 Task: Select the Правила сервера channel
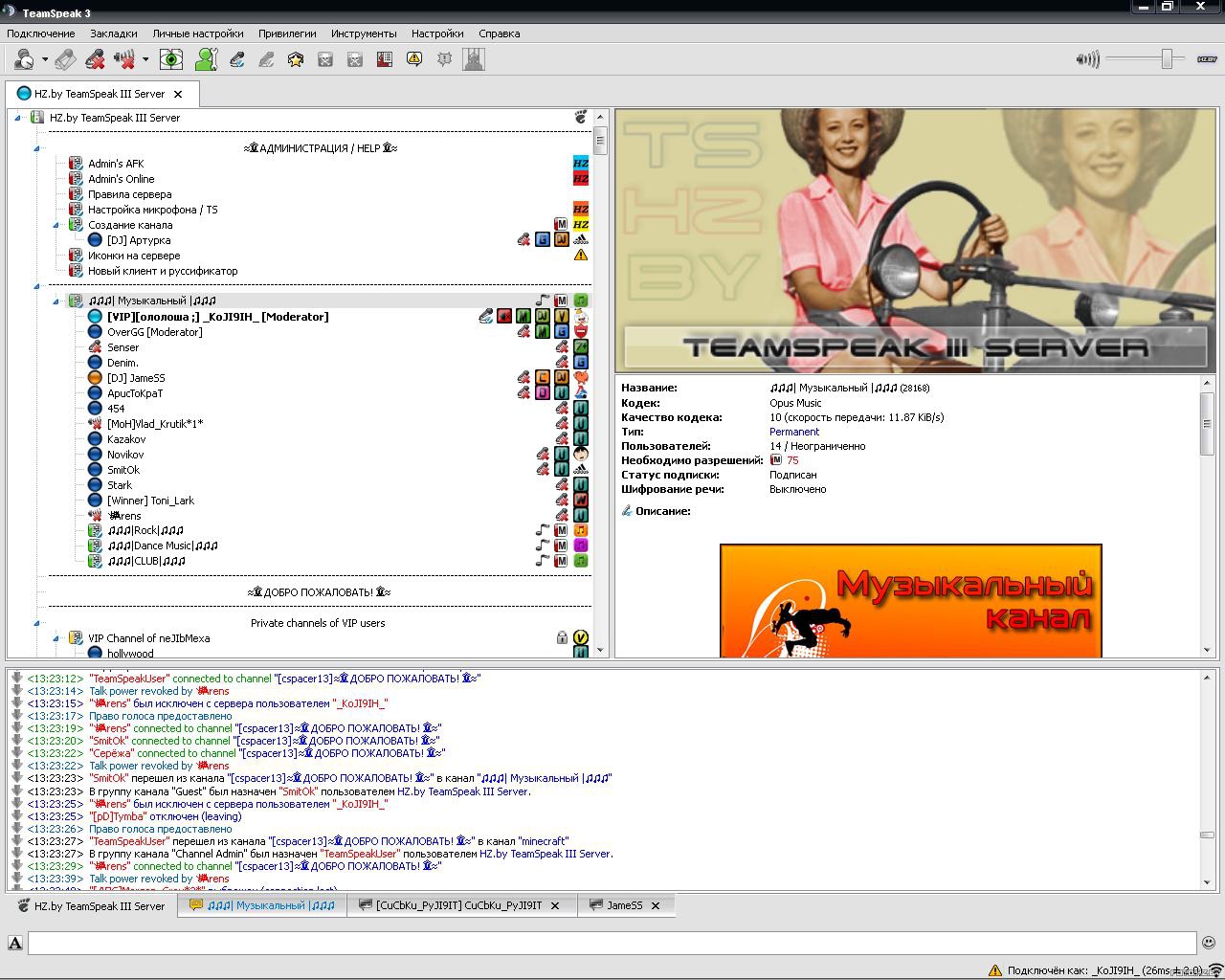tap(130, 194)
